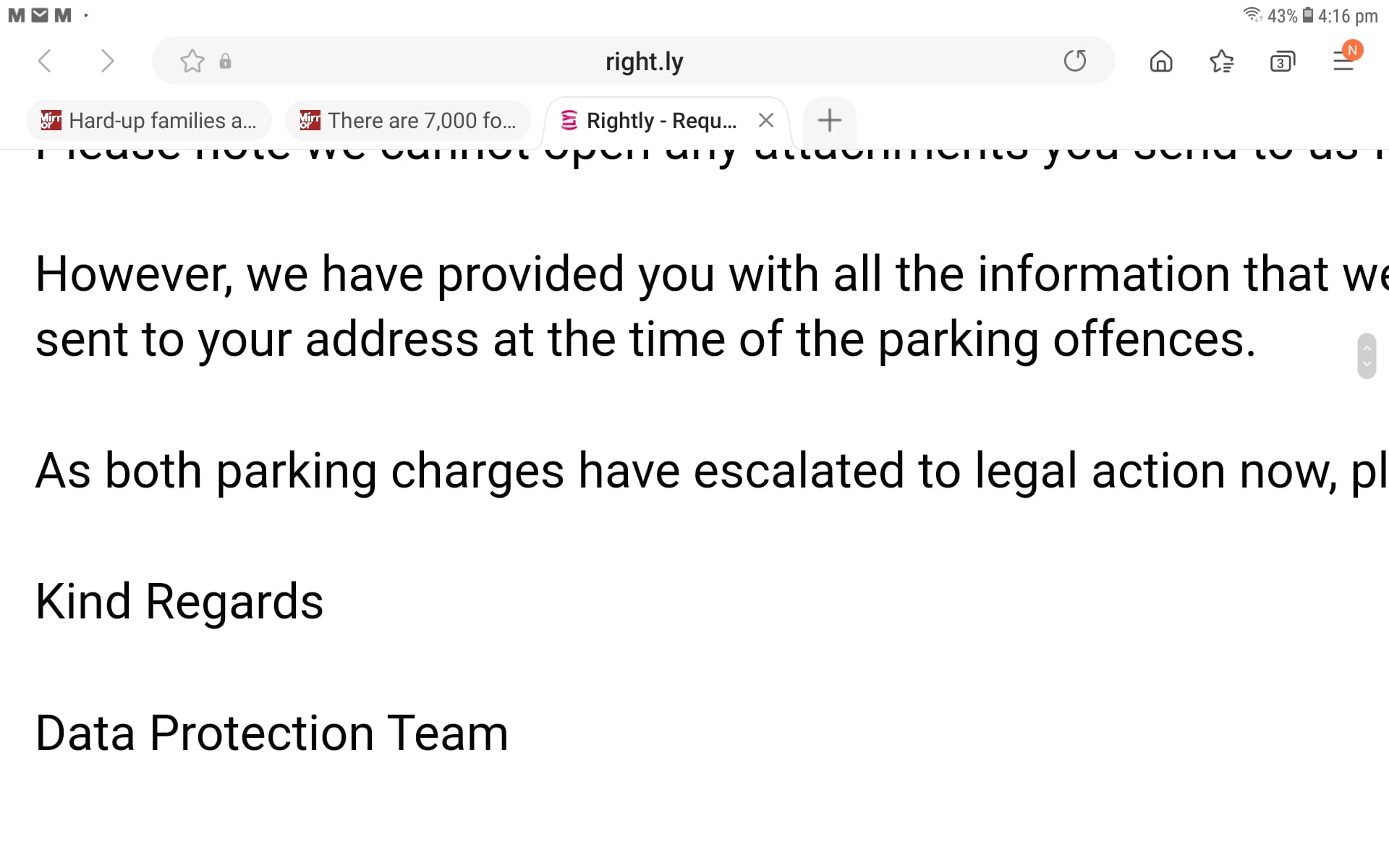Bookmark this page with the star icon
This screenshot has width=1389, height=868.
click(192, 61)
